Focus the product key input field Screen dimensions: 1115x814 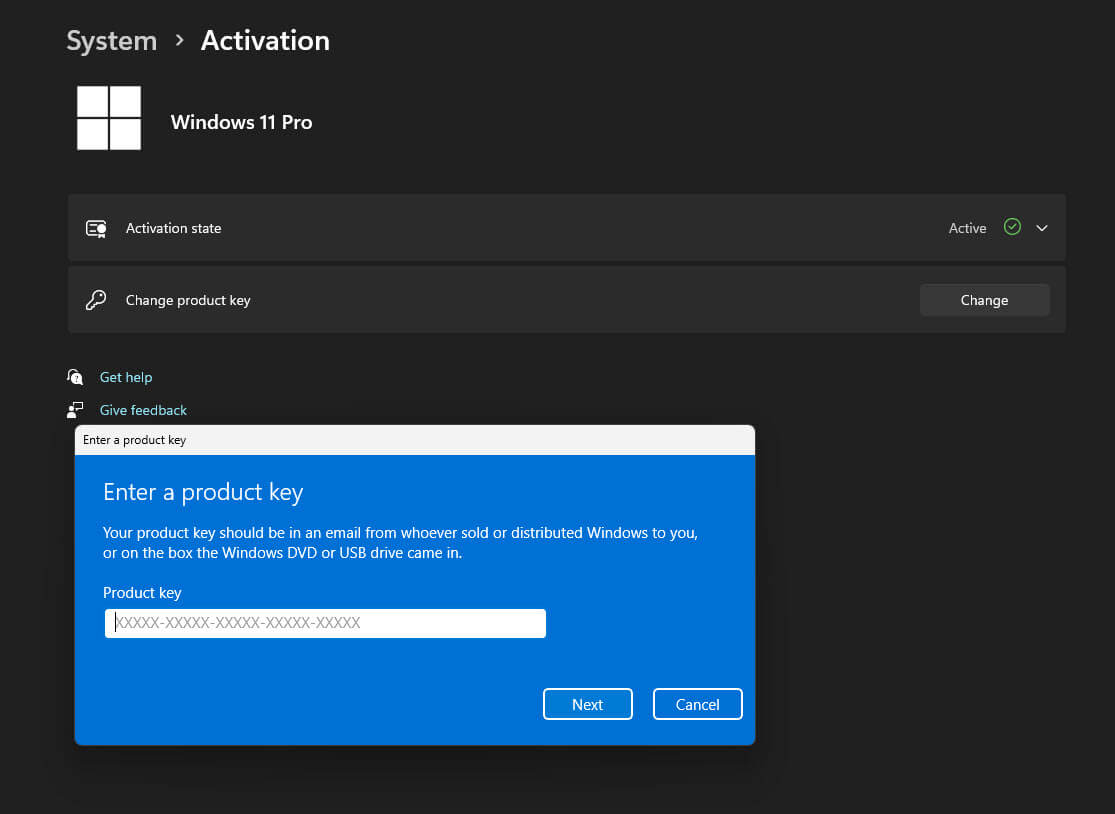click(x=324, y=623)
